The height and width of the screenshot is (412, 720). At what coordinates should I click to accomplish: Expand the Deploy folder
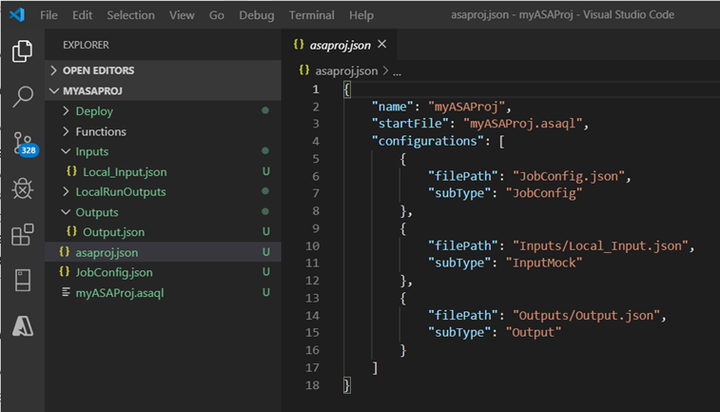pyautogui.click(x=94, y=111)
